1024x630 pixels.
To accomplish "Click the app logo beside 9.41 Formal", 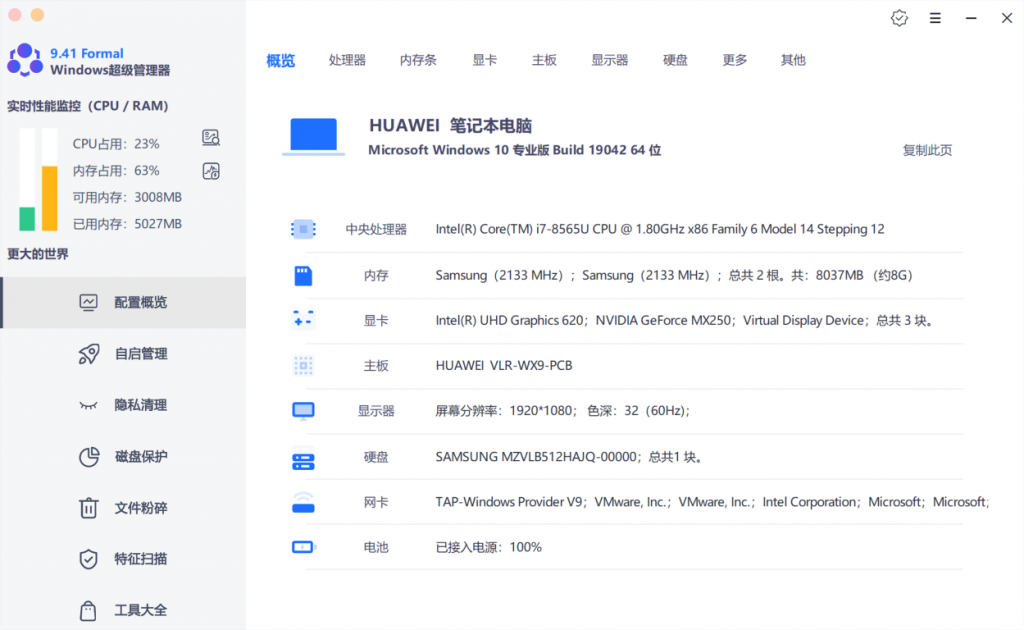I will [x=25, y=60].
